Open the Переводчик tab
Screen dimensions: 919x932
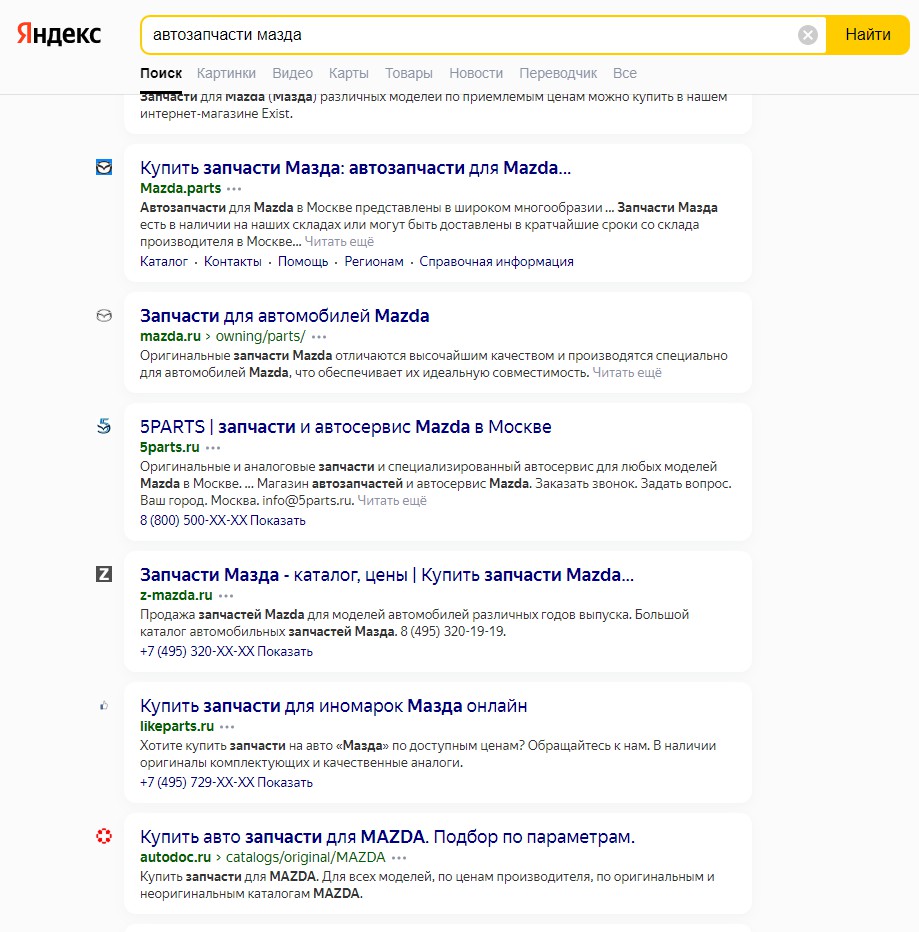coord(558,73)
